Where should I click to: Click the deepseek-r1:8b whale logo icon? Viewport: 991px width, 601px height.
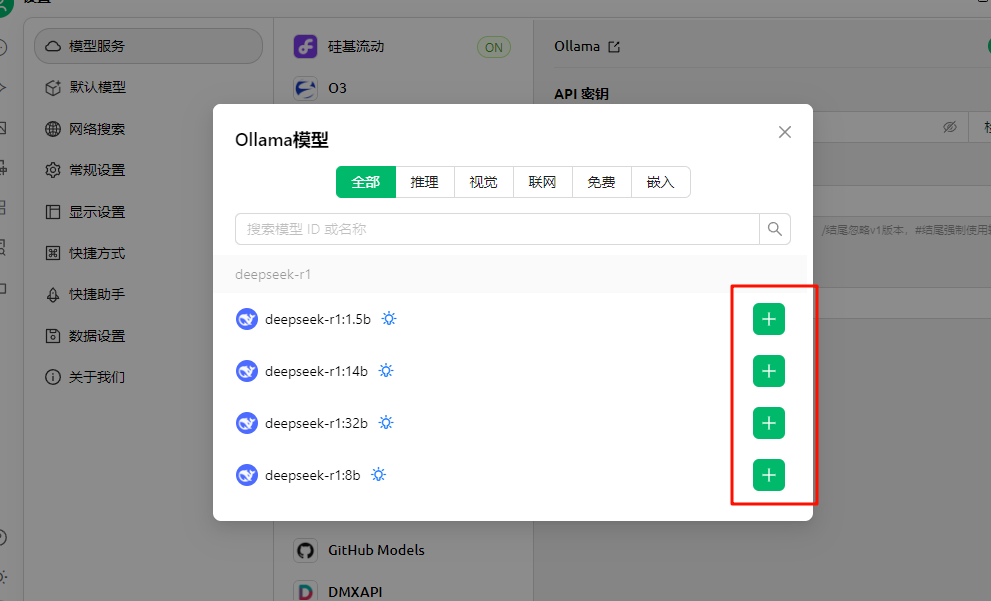[246, 475]
